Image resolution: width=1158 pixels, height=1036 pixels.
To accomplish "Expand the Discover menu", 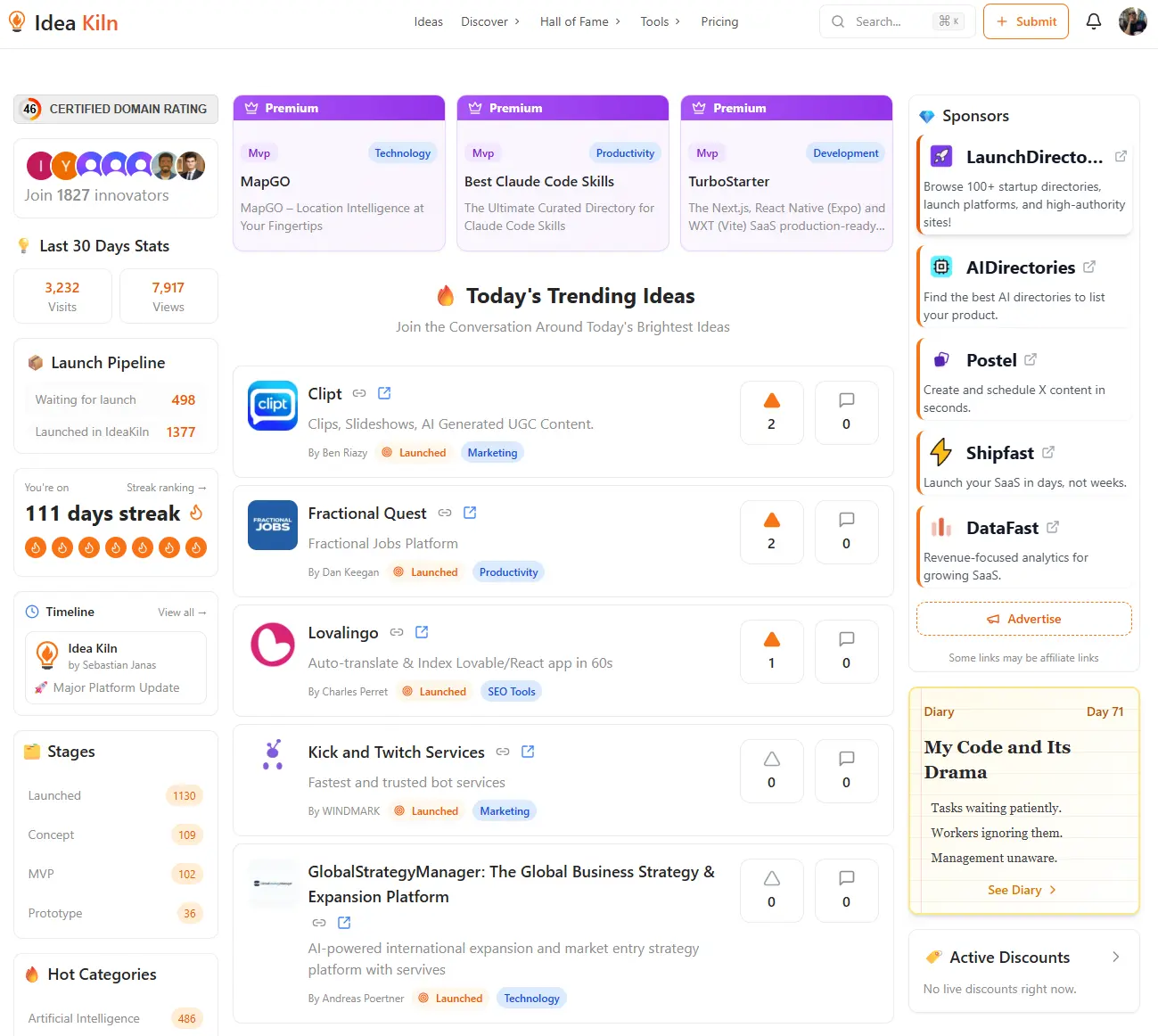I will 490,21.
